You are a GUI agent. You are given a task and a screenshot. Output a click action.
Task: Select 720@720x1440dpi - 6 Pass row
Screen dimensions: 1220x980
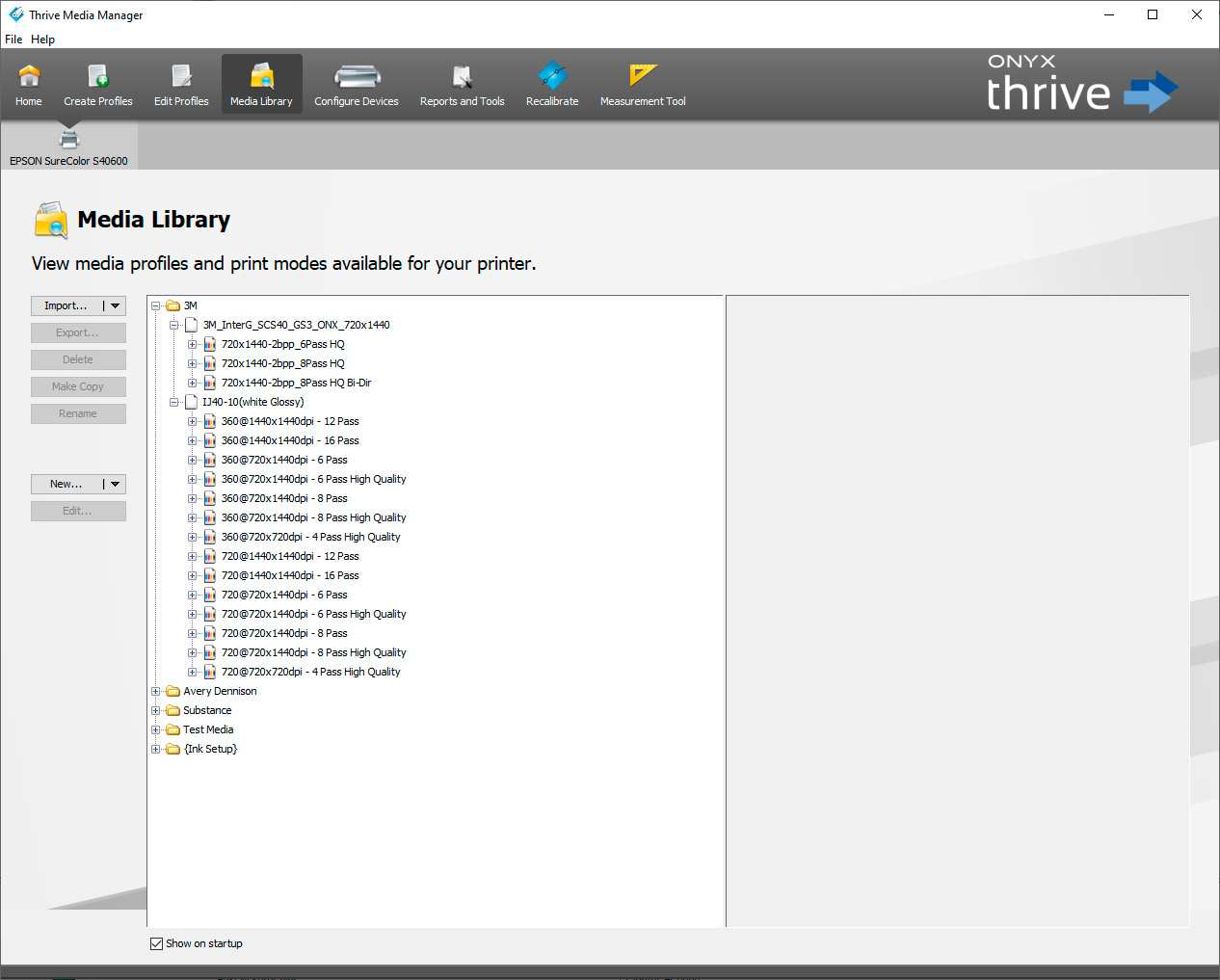(x=284, y=595)
